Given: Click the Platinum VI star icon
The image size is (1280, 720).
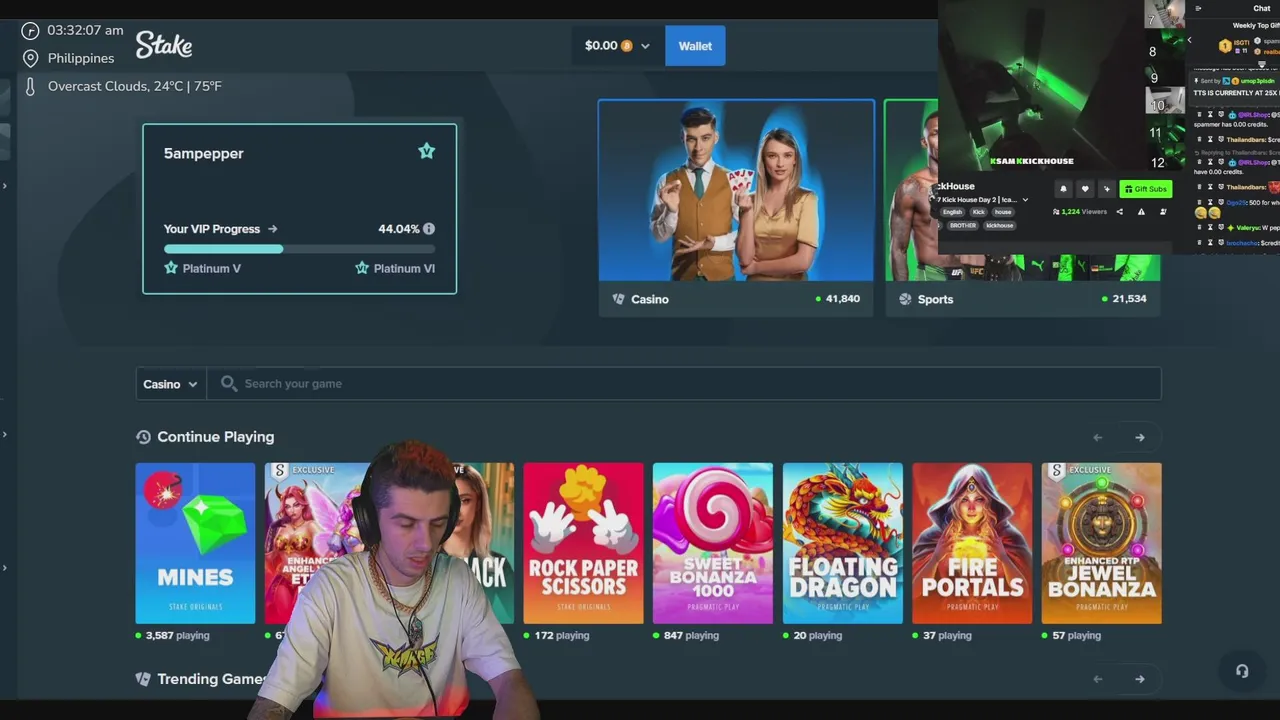Looking at the screenshot, I should pyautogui.click(x=362, y=268).
